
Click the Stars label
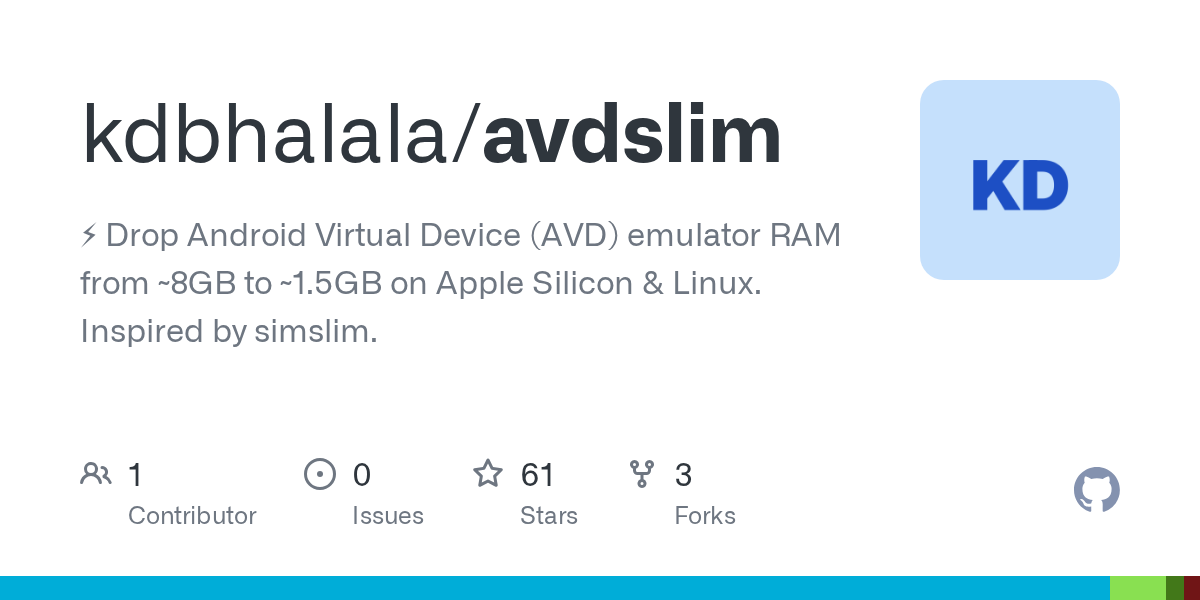click(x=549, y=516)
